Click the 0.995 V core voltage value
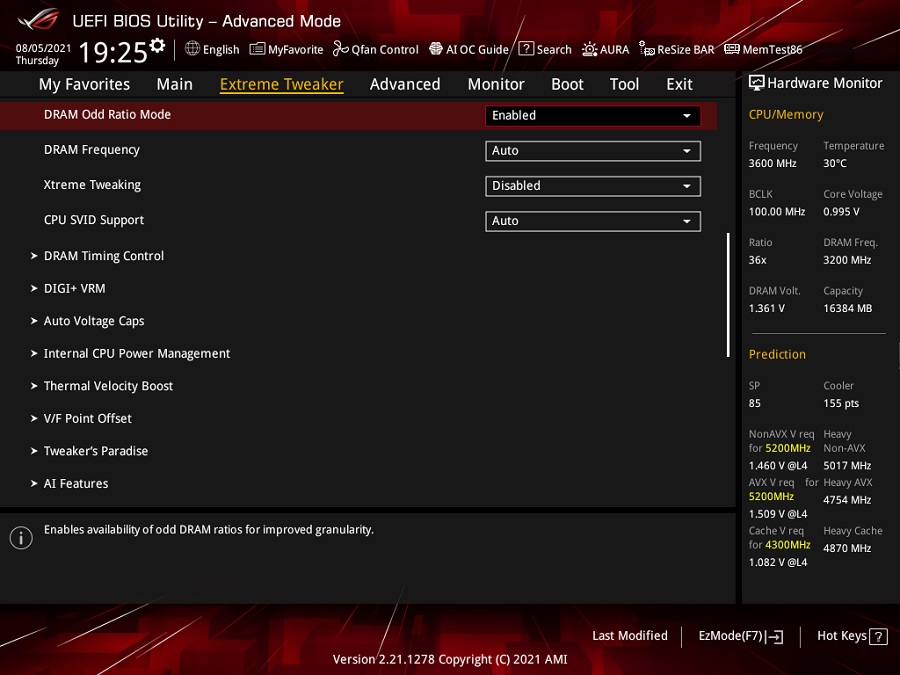The height and width of the screenshot is (675, 900). click(x=841, y=212)
